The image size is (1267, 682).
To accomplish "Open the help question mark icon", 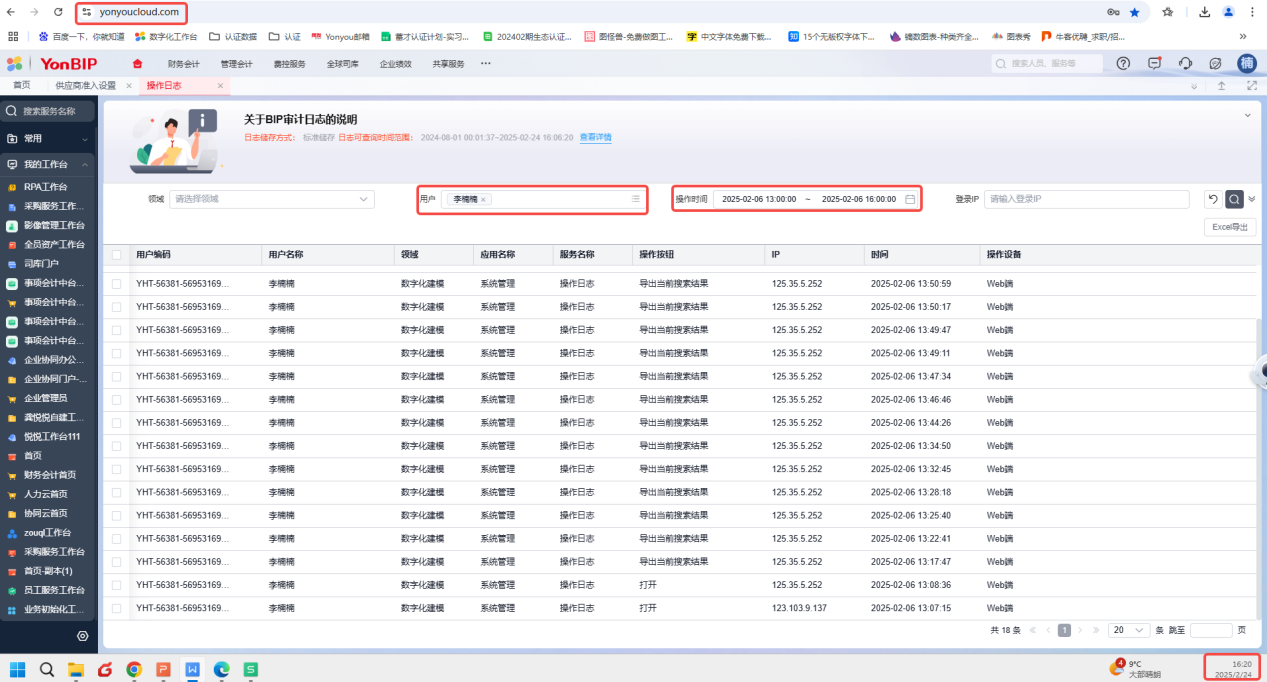I will coord(1123,63).
